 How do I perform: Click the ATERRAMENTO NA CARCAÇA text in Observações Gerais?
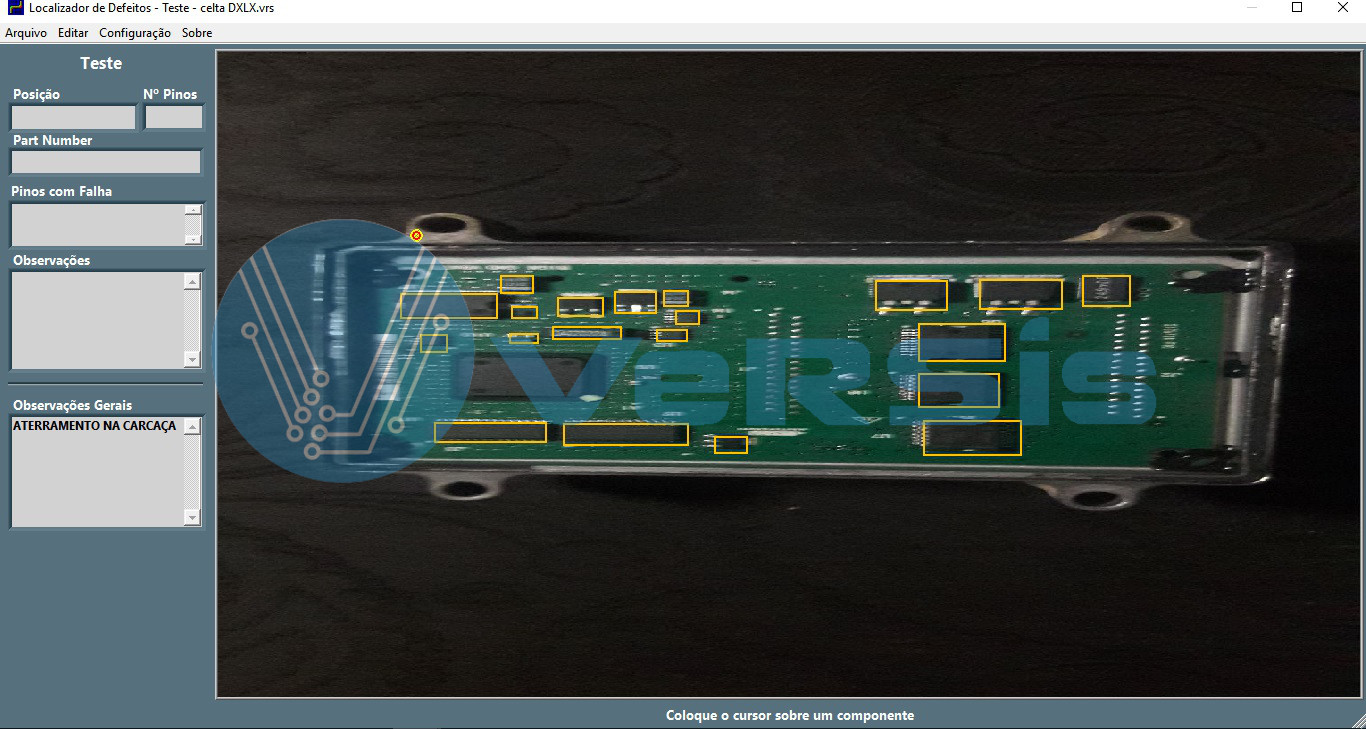coord(94,426)
